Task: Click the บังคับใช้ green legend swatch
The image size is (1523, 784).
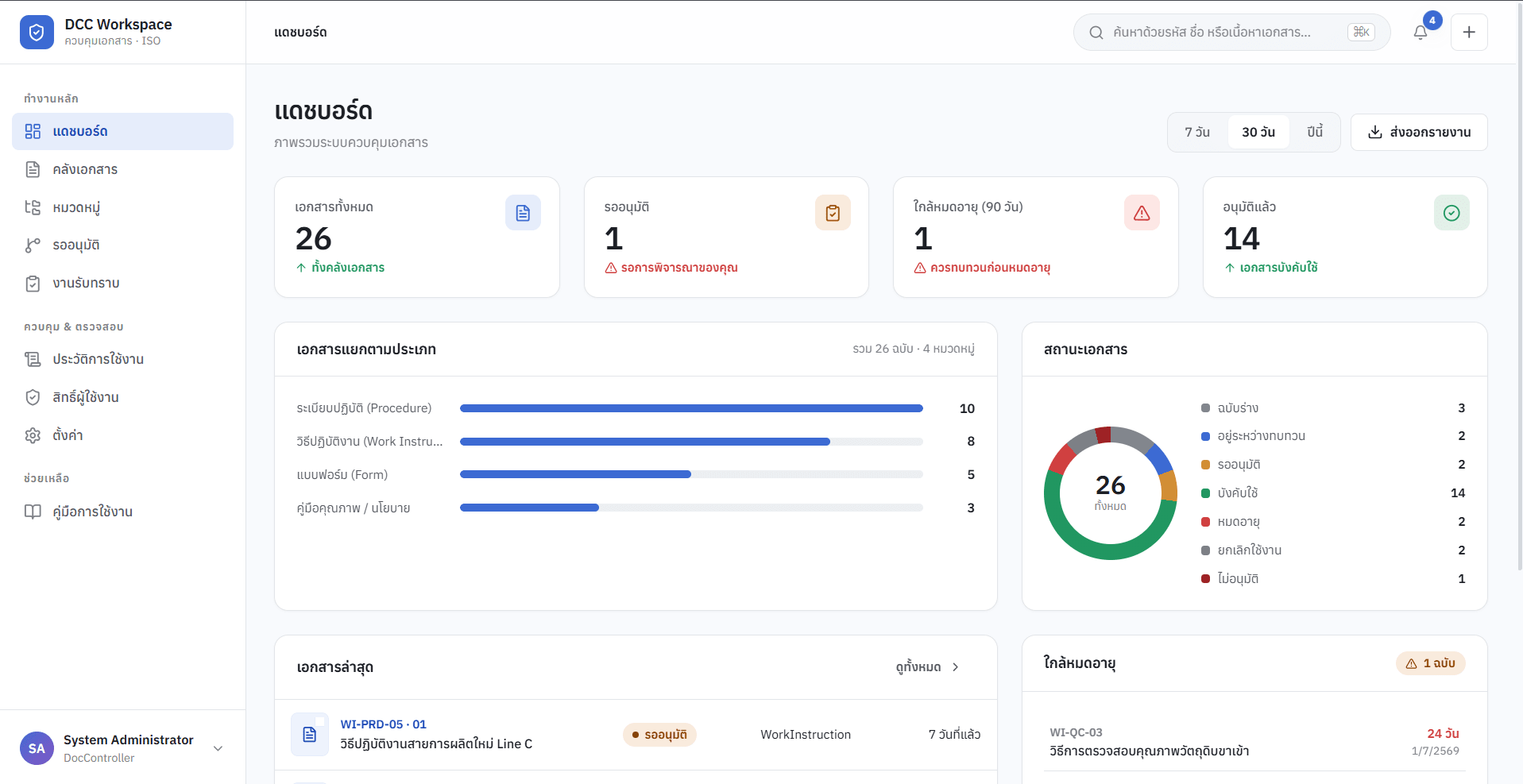Action: [1205, 493]
